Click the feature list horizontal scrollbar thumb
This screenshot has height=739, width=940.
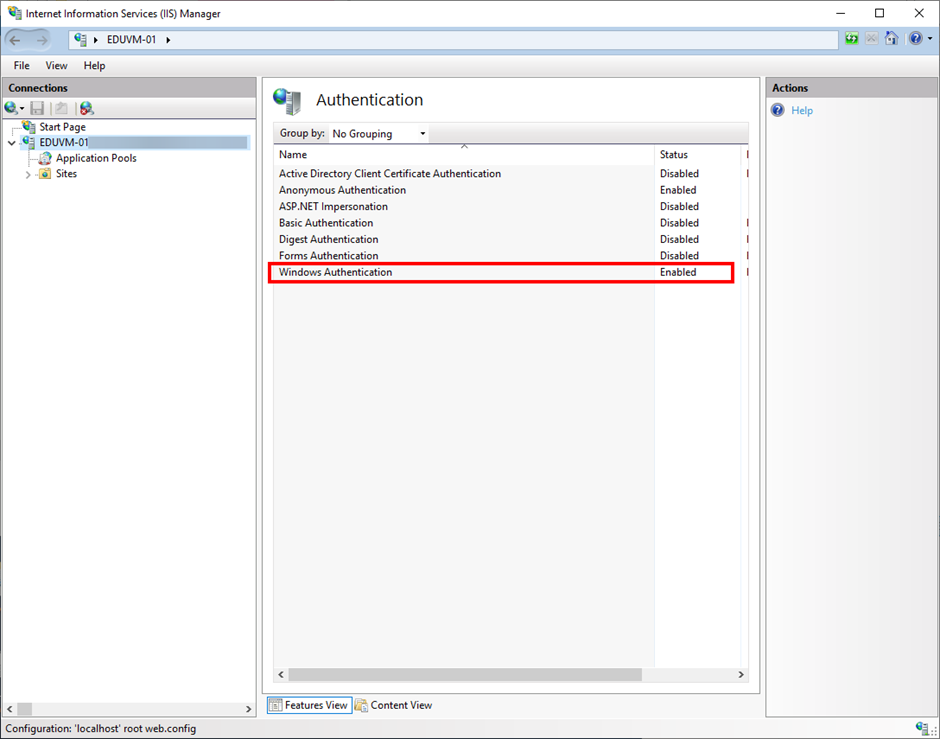click(465, 675)
